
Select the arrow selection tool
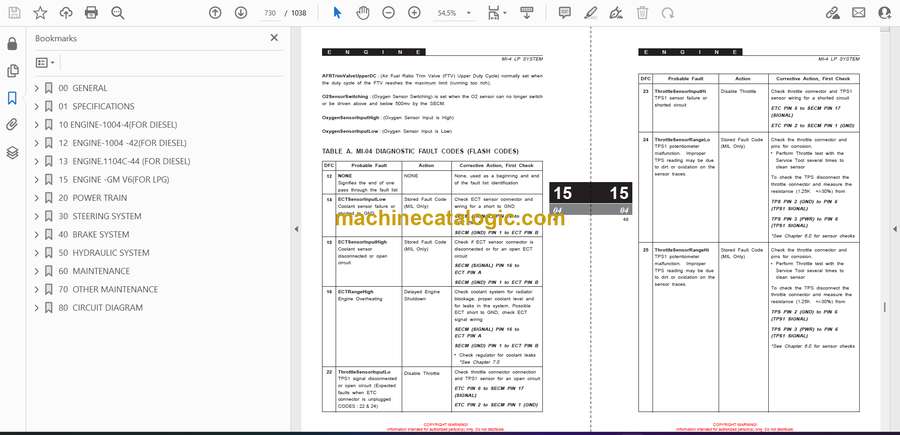coord(338,13)
